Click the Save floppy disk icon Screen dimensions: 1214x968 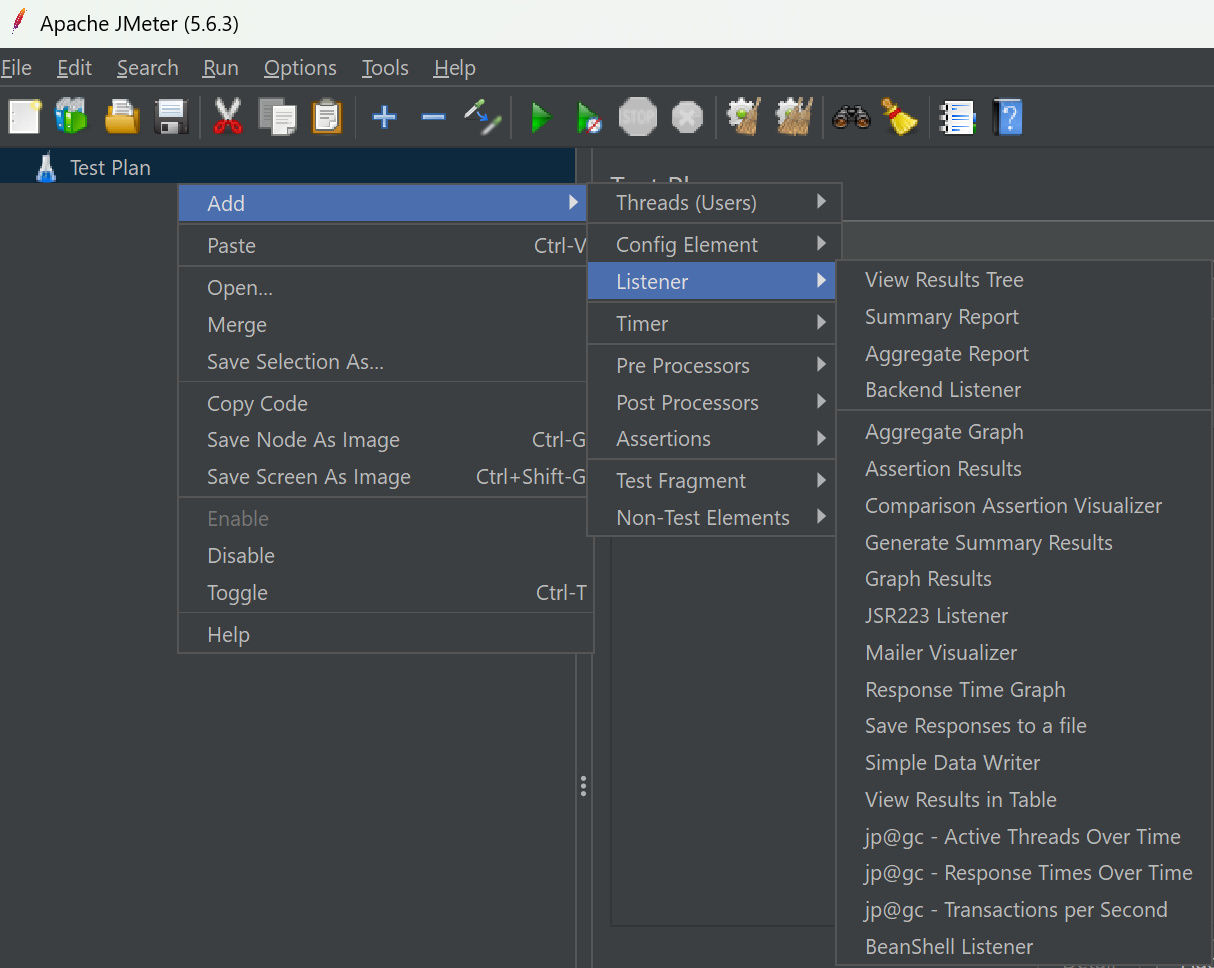tap(172, 117)
